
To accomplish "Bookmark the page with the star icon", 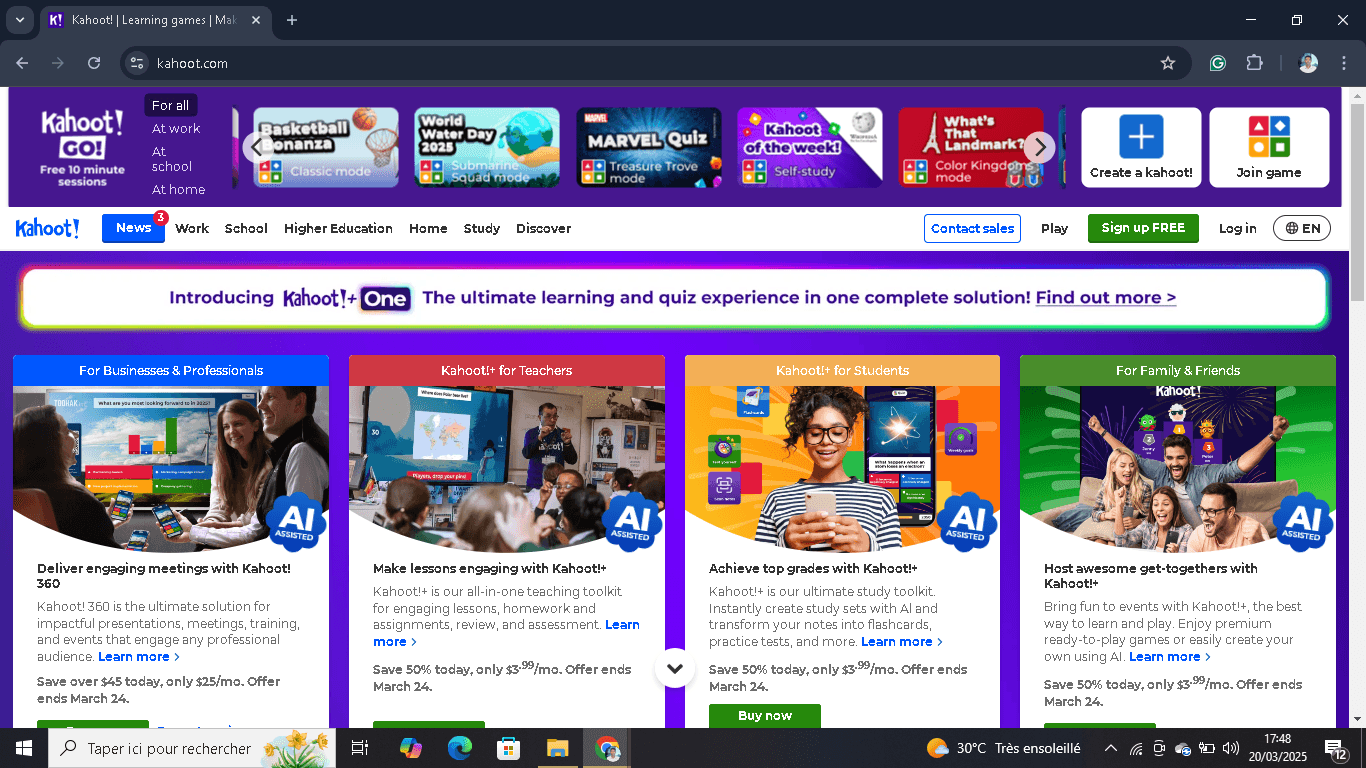I will 1167,62.
